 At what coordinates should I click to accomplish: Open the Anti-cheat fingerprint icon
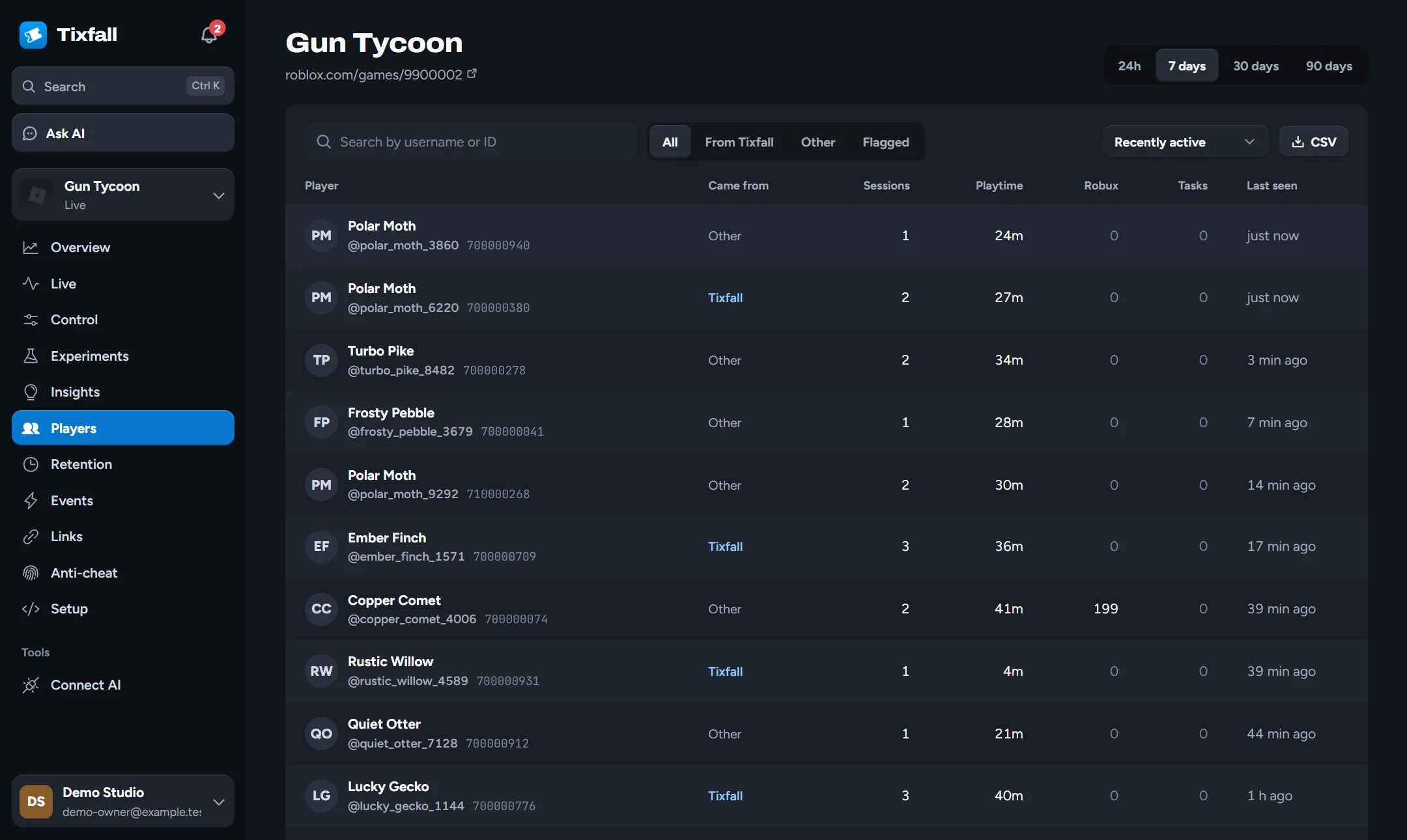pos(31,573)
